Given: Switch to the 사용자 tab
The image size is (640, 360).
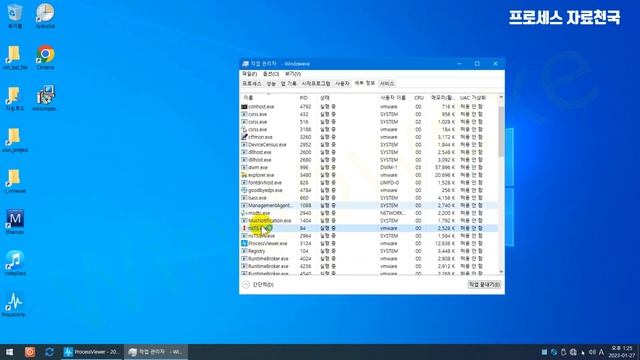Looking at the screenshot, I should [x=342, y=83].
